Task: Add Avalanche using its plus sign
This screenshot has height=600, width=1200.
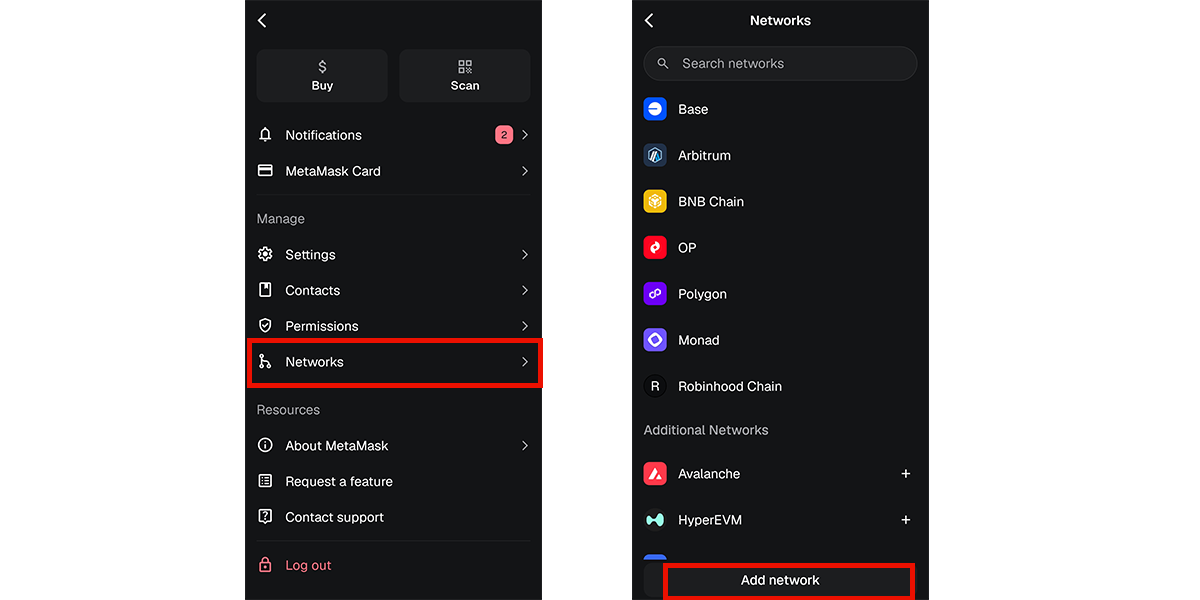Action: coord(906,474)
